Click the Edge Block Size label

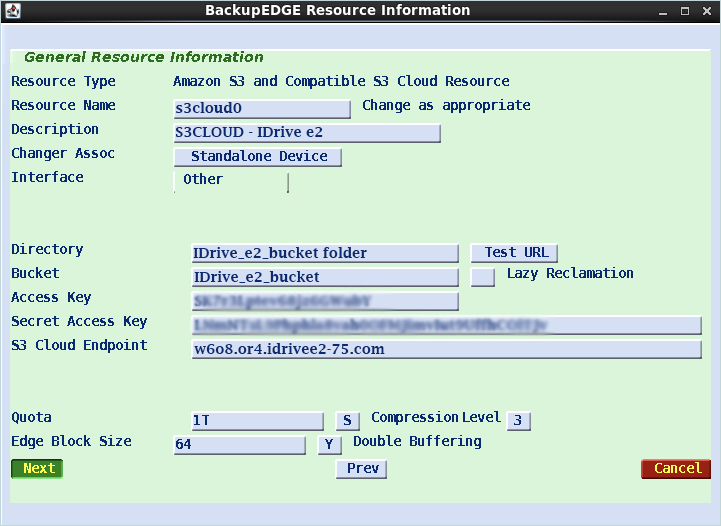[x=71, y=441]
